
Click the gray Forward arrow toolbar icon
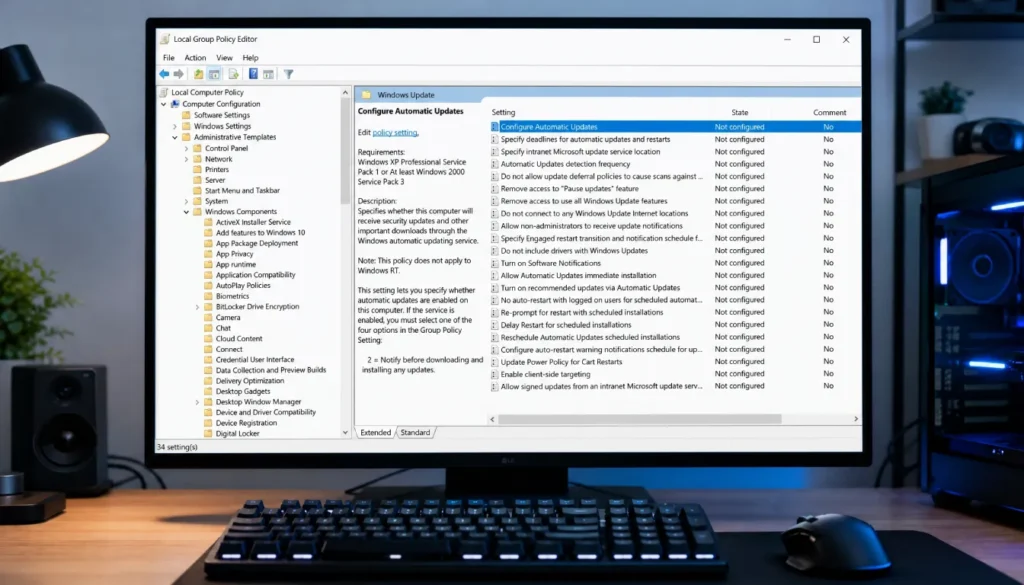tap(178, 74)
